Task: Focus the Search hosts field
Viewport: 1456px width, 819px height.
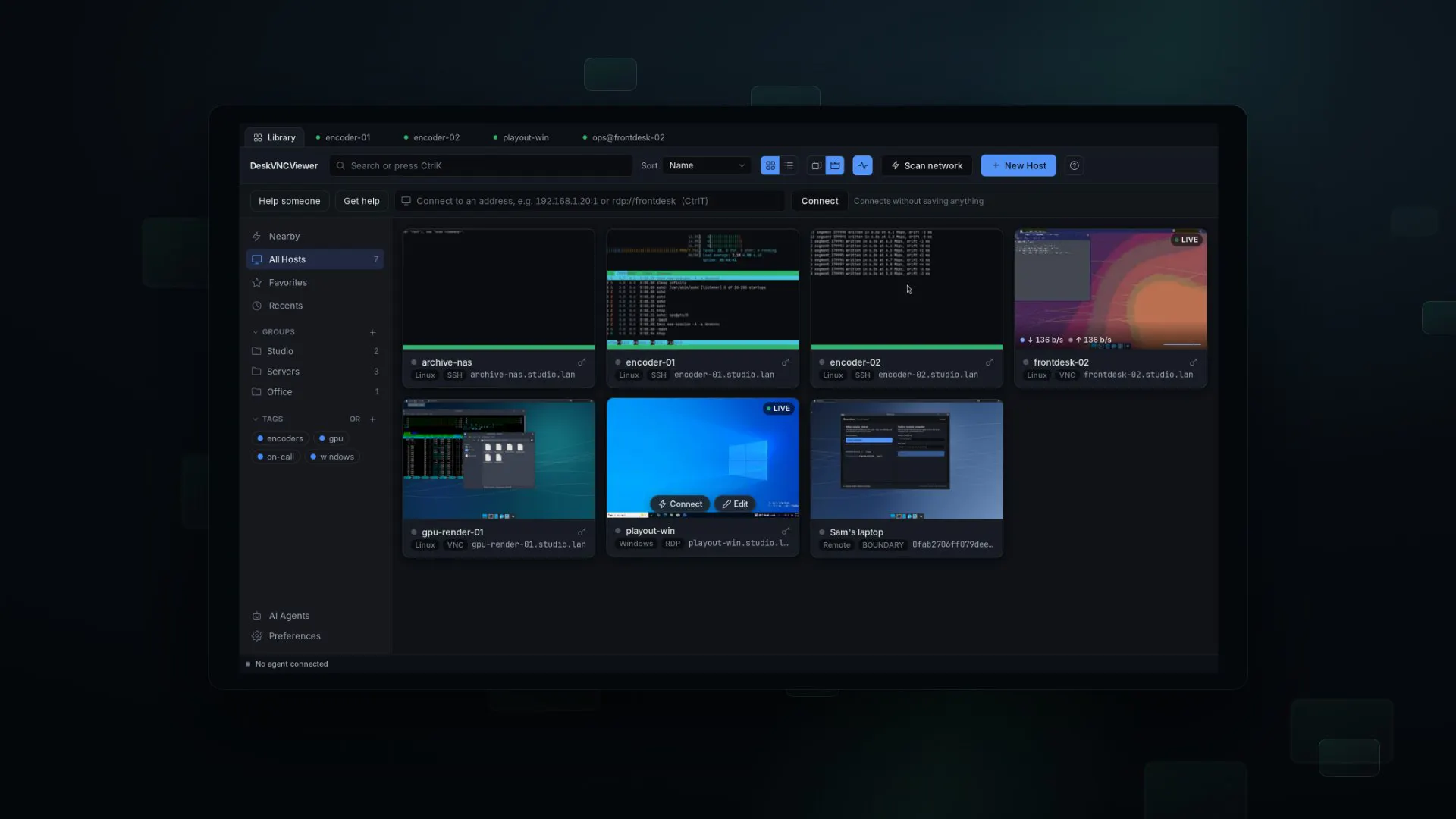Action: (x=481, y=165)
